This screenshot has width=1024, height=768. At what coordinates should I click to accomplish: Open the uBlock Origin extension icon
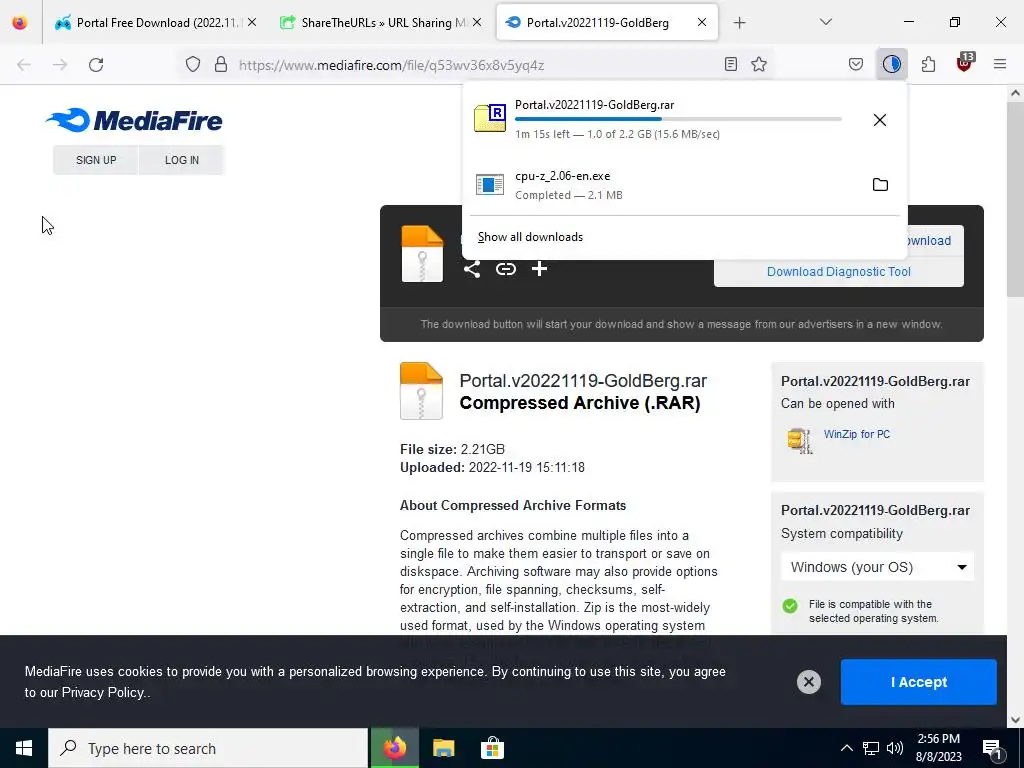coord(965,63)
